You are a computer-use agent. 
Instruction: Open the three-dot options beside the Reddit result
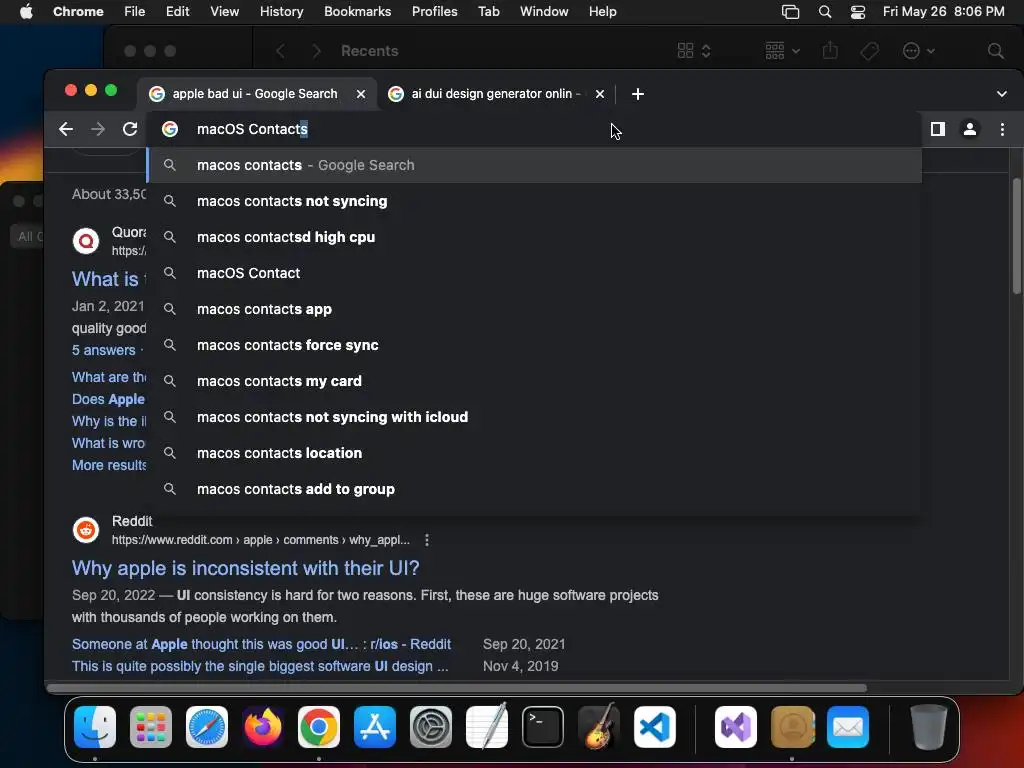click(426, 540)
